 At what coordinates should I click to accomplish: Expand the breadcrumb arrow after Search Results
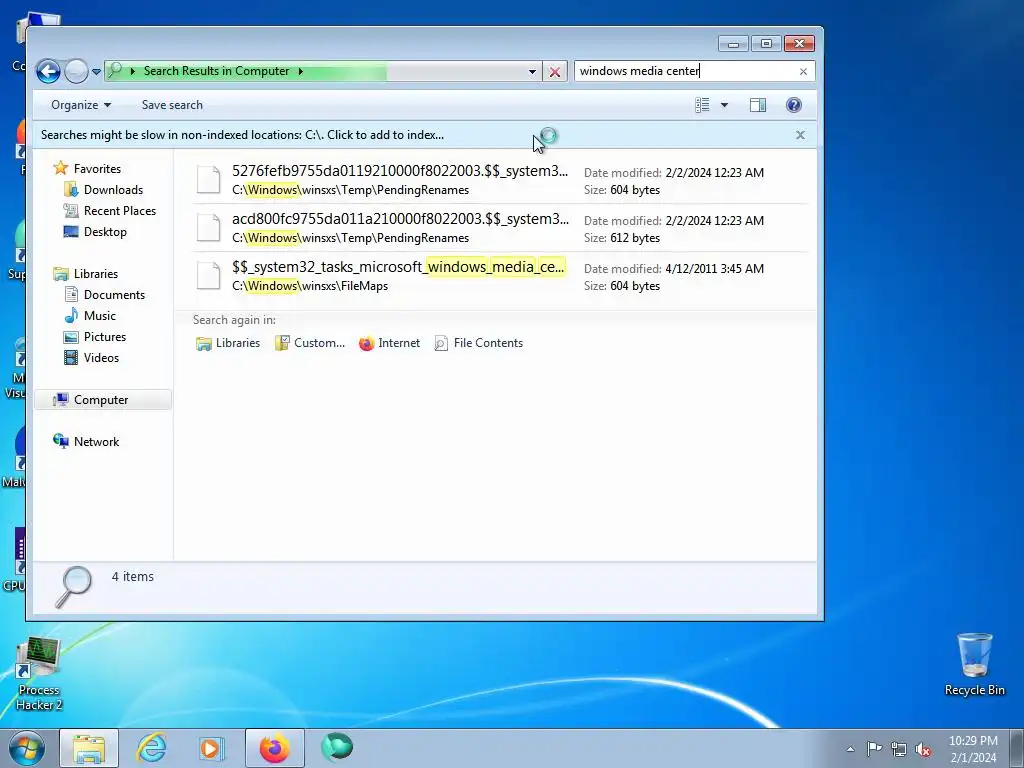(300, 71)
